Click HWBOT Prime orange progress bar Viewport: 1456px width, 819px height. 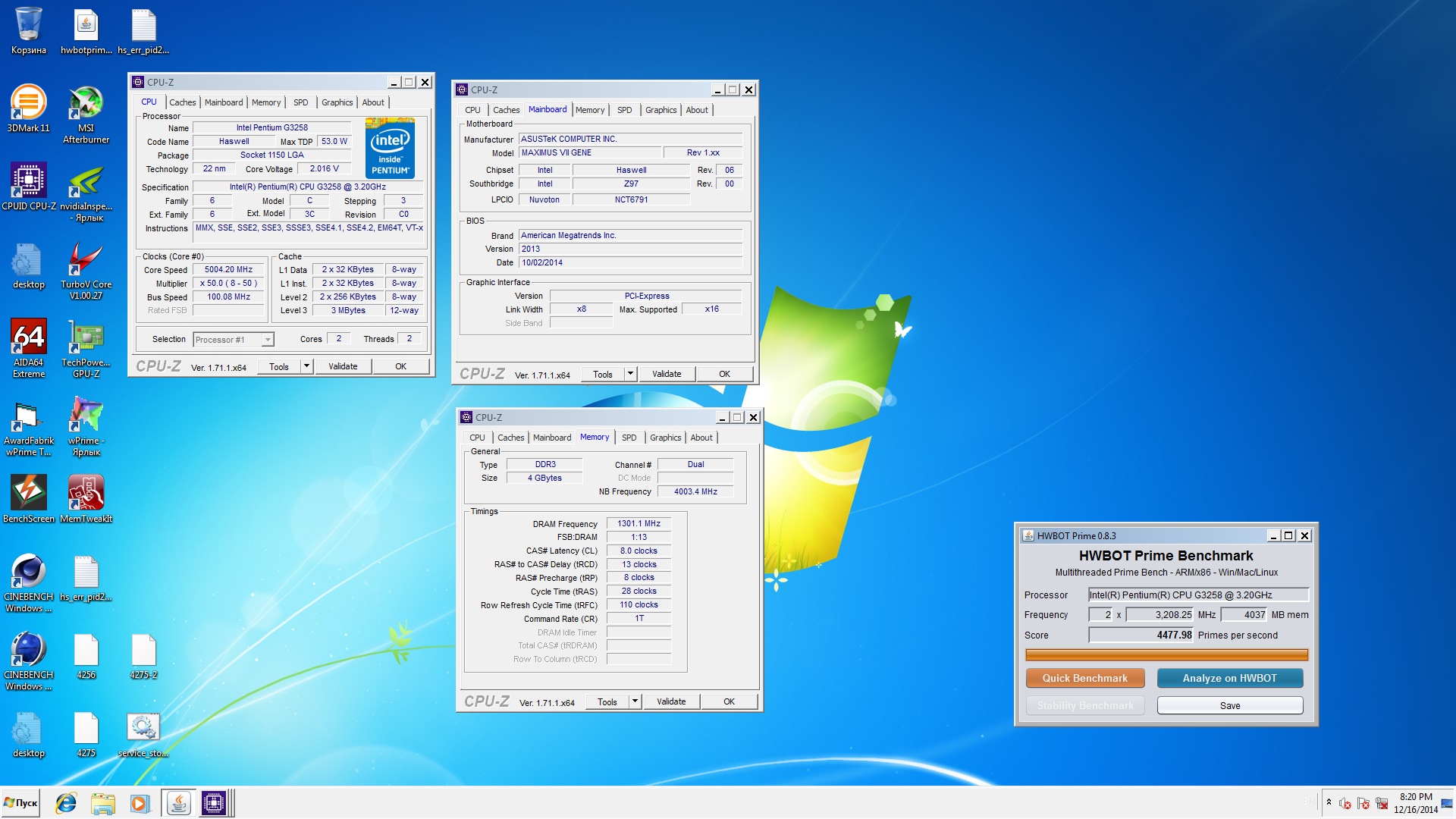coord(1166,654)
